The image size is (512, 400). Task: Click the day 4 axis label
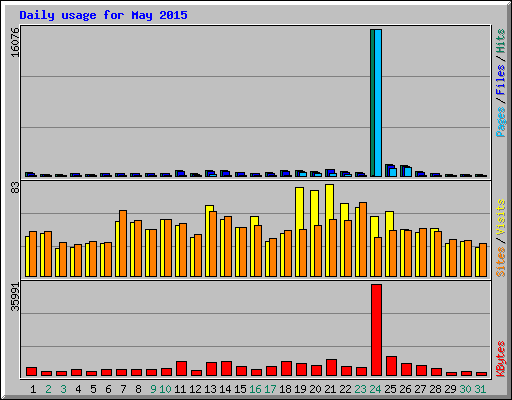click(x=78, y=389)
